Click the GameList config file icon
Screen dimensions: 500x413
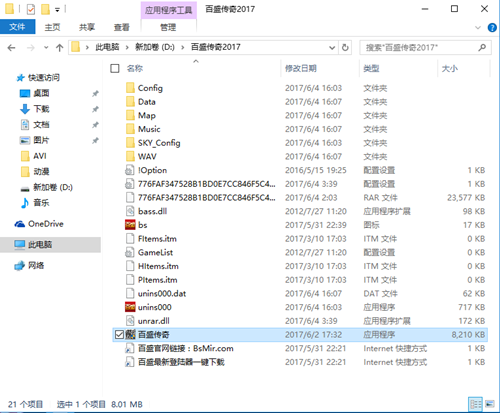[130, 252]
